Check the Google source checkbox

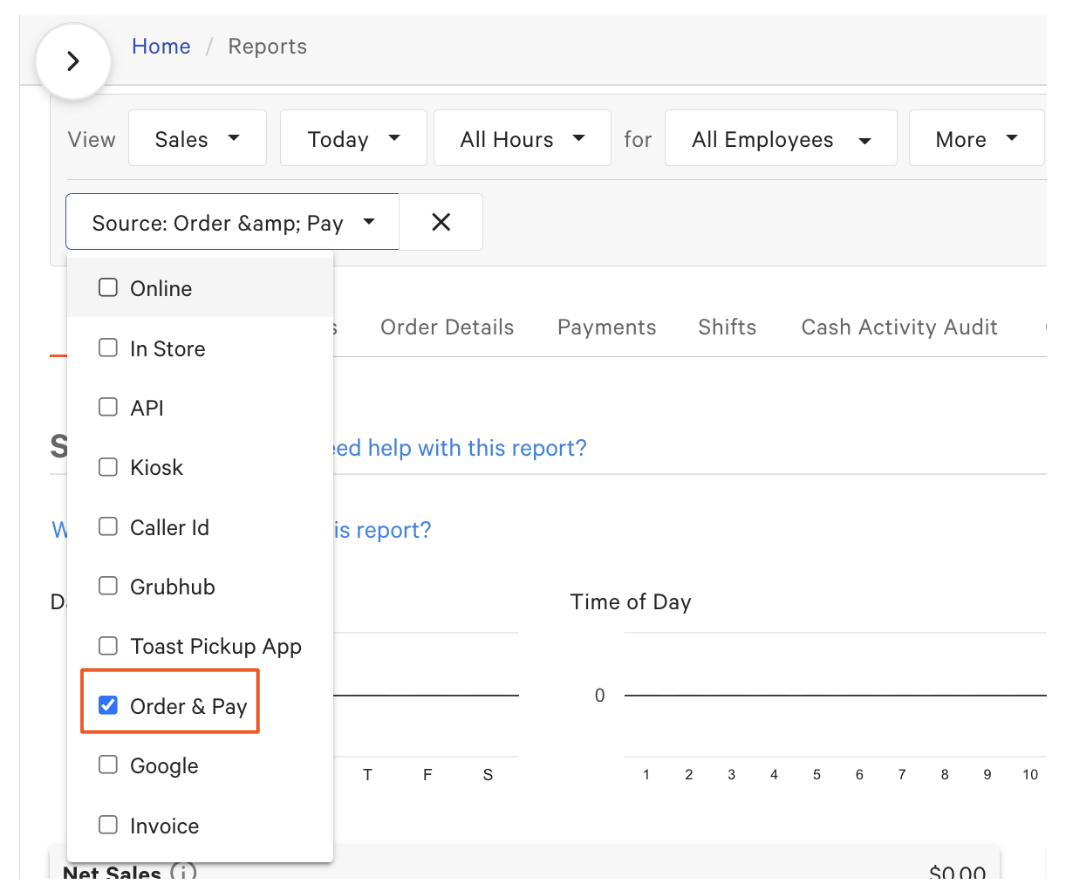pyautogui.click(x=108, y=766)
